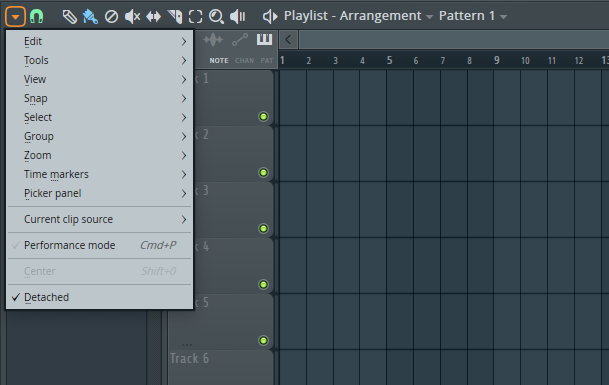This screenshot has width=609, height=385.
Task: Open the Snap submenu
Action: [99, 98]
